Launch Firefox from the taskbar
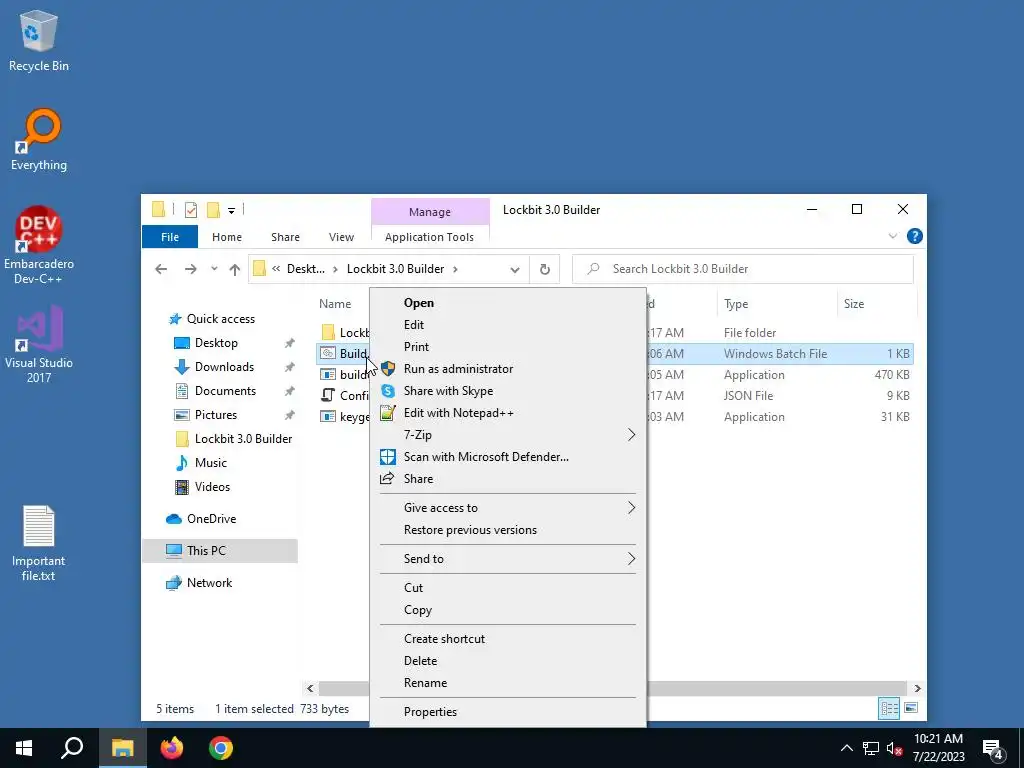This screenshot has width=1024, height=768. point(172,748)
